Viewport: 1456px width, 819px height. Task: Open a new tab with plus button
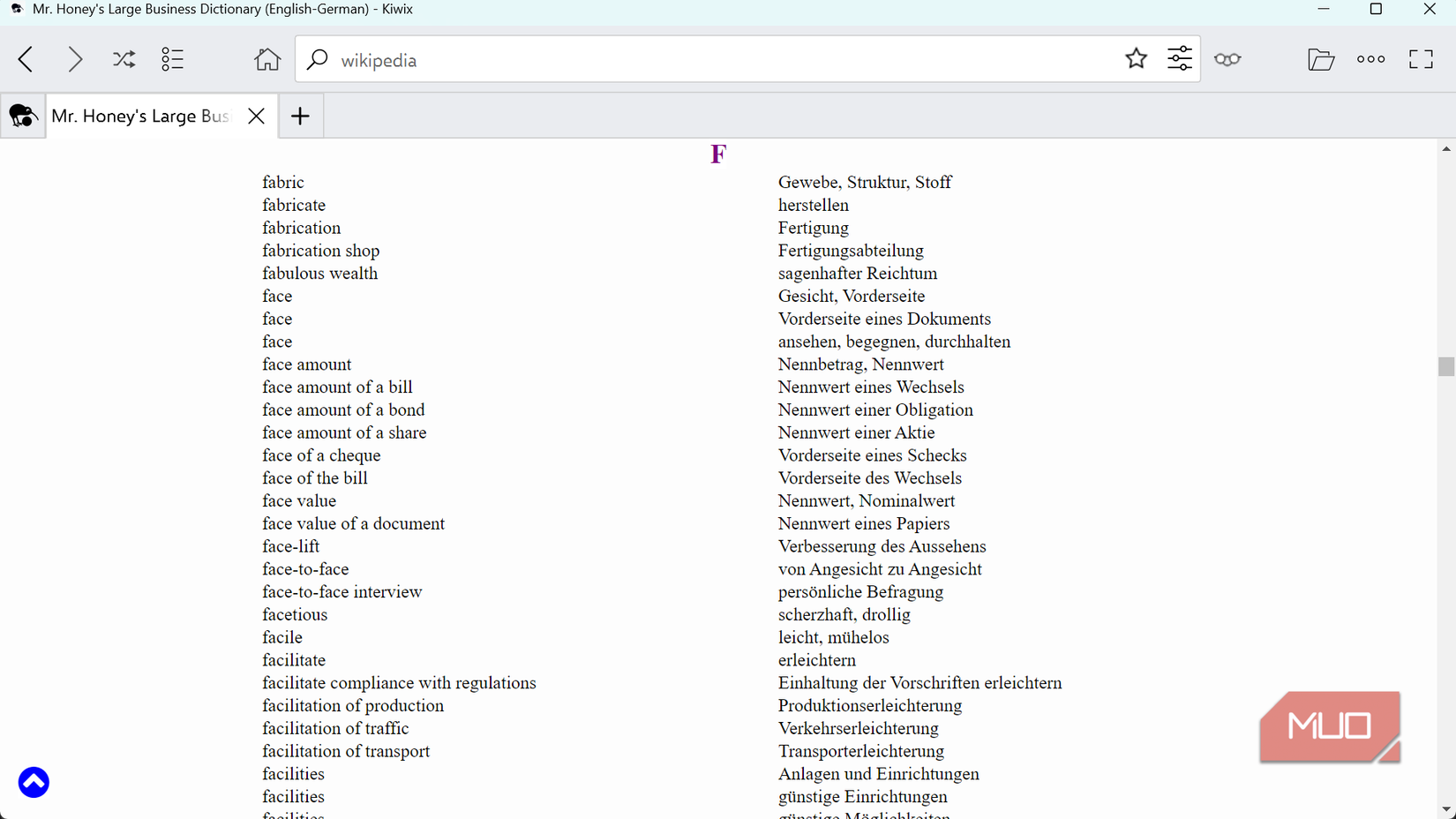(300, 116)
